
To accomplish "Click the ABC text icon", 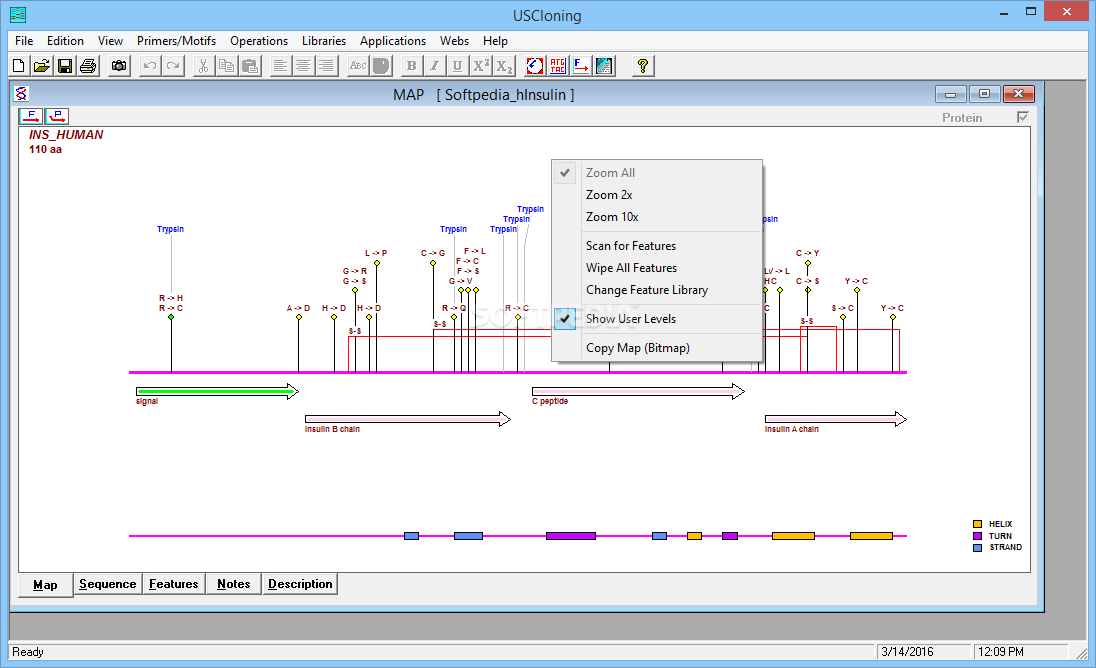I will point(358,66).
